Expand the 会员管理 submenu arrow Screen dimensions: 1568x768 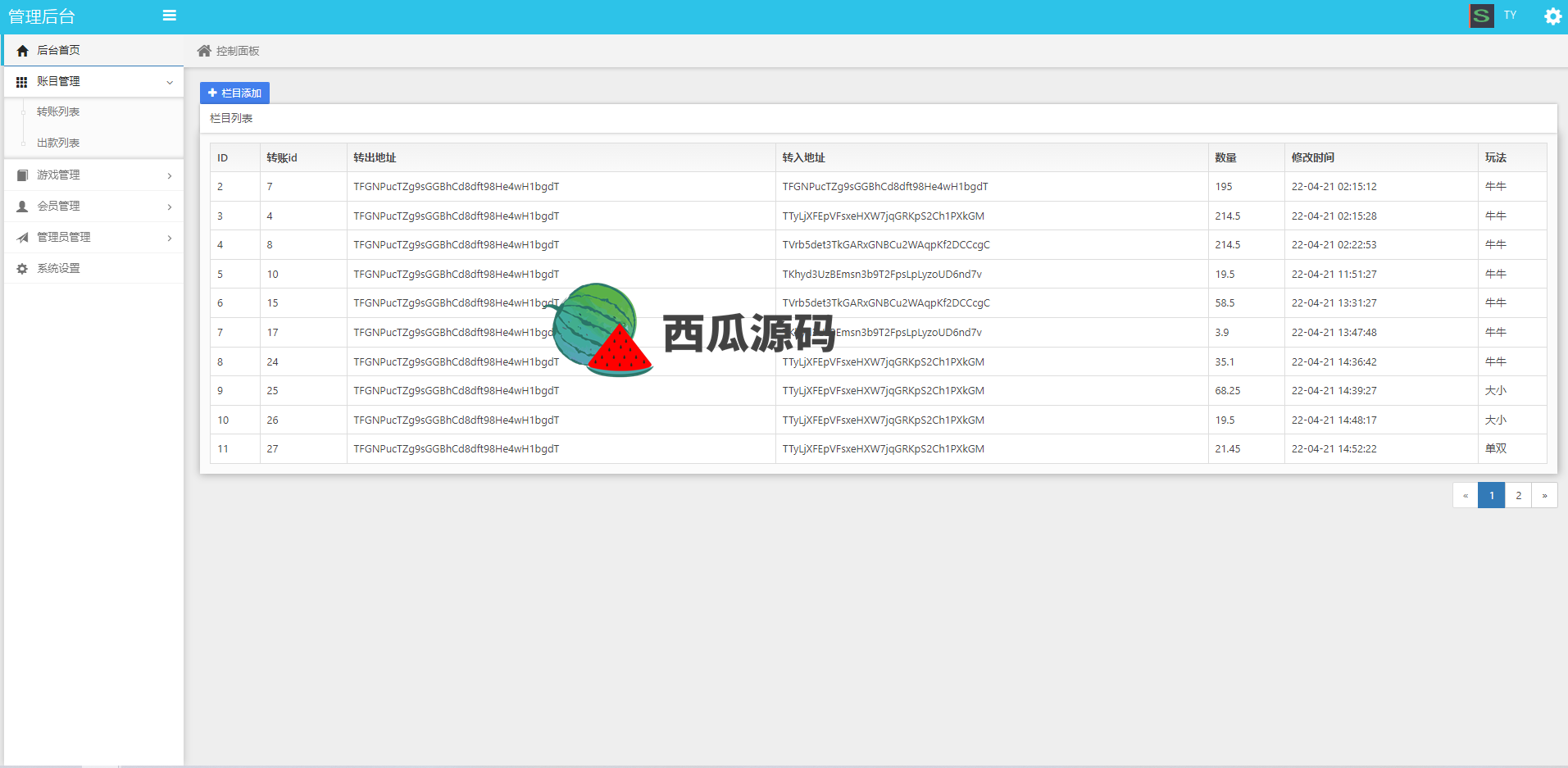(x=170, y=207)
